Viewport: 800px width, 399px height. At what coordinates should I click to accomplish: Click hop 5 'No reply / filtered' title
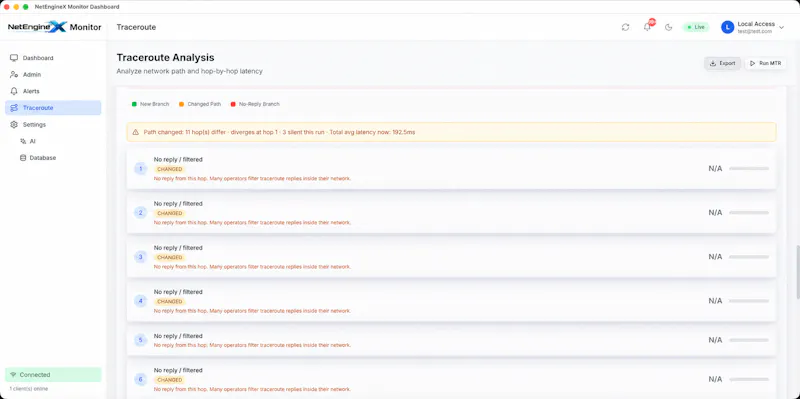tap(178, 336)
